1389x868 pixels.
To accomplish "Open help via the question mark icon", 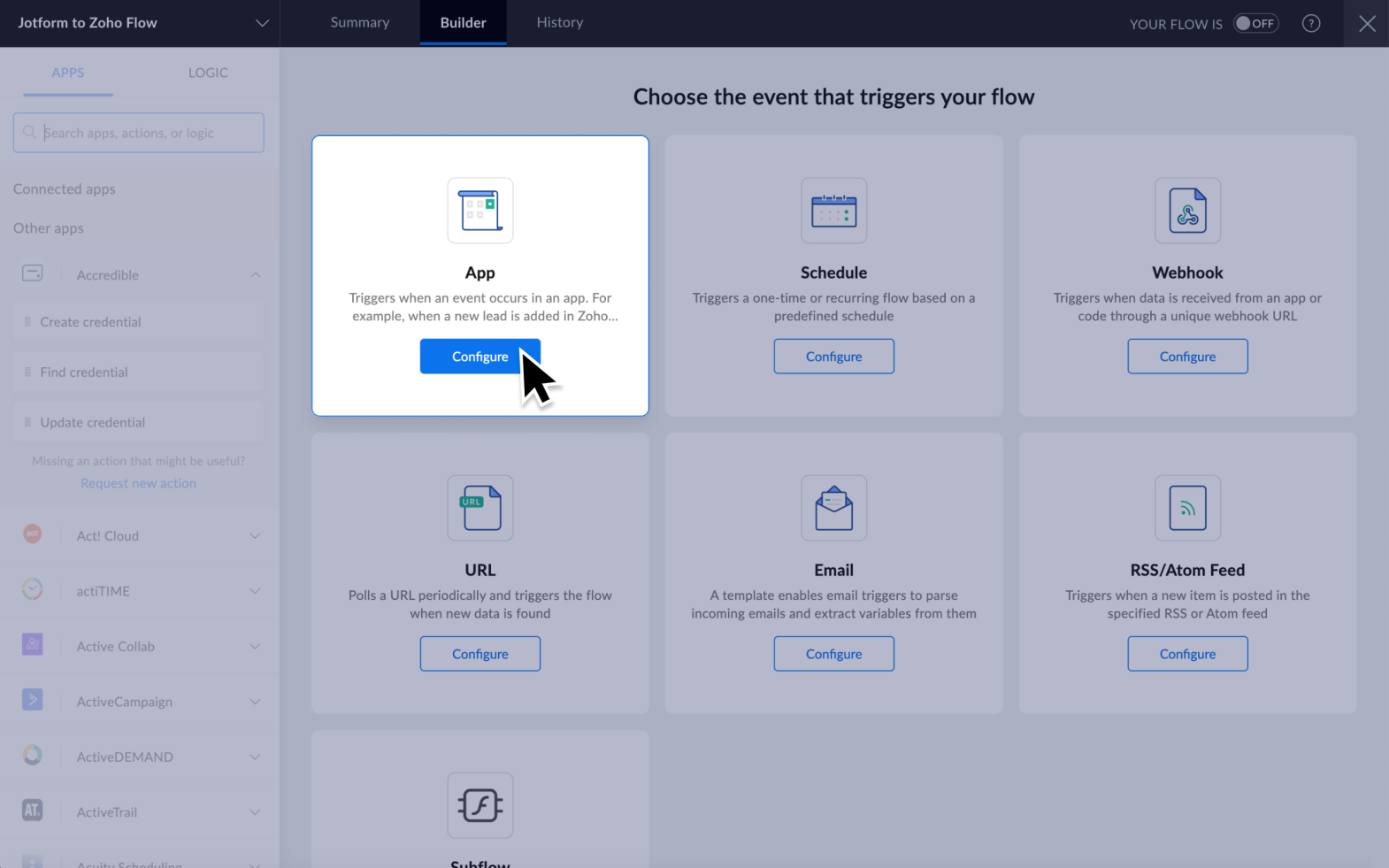I will coord(1311,24).
